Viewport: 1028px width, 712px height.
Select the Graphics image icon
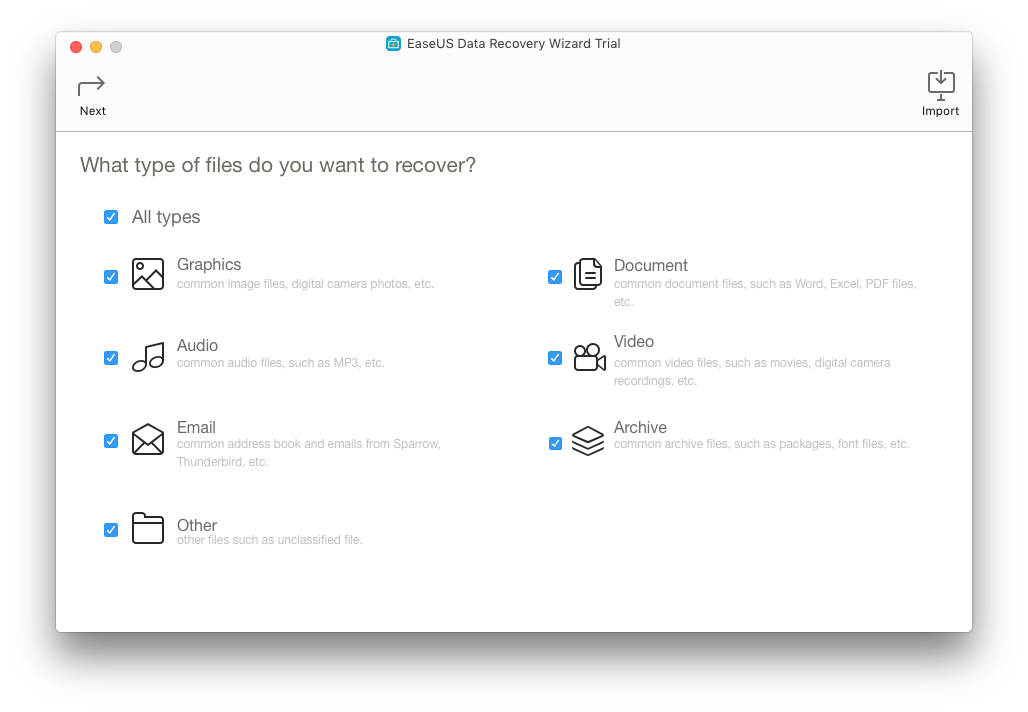tap(147, 273)
